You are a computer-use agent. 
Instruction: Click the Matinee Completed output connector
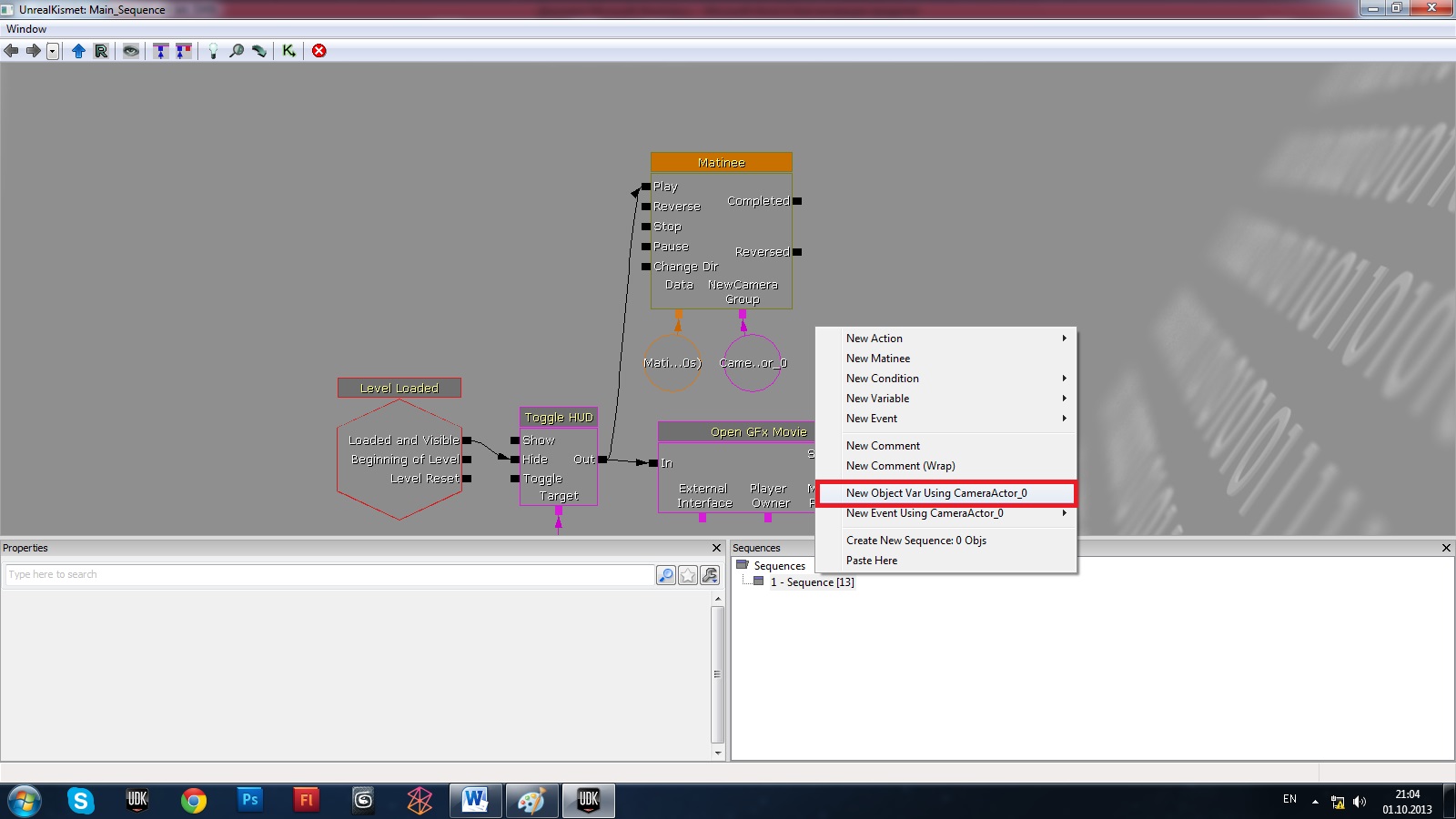coord(797,201)
